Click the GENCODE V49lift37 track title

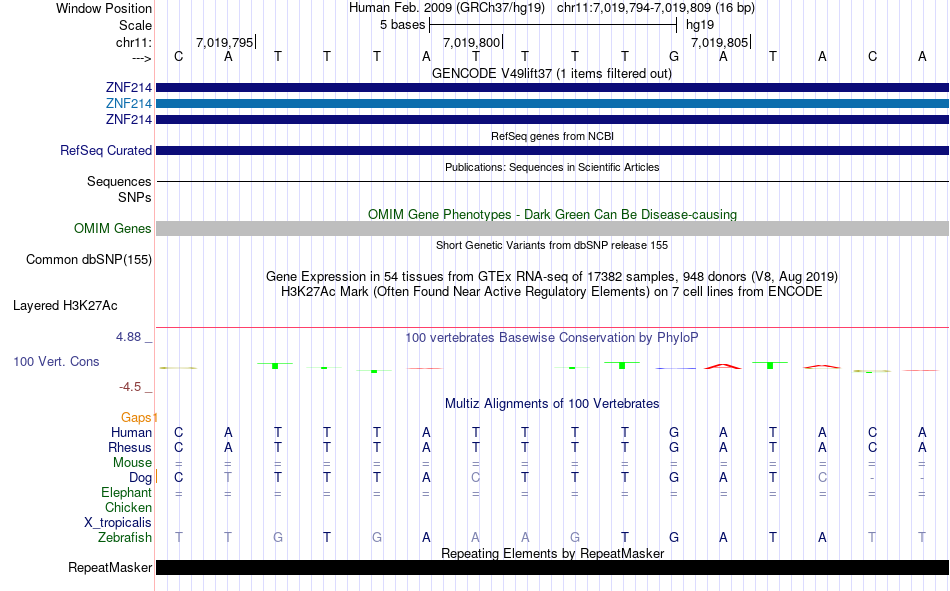551,73
